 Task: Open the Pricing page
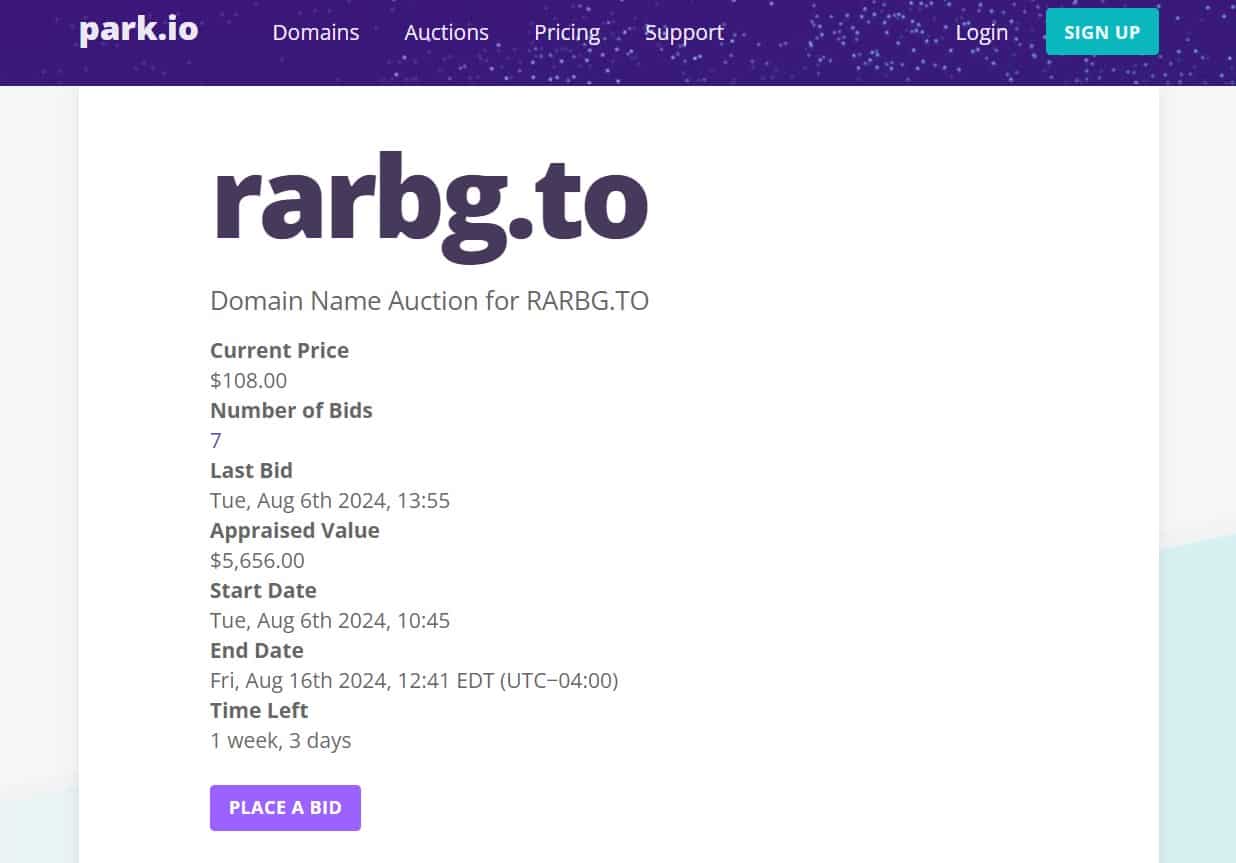pos(567,32)
